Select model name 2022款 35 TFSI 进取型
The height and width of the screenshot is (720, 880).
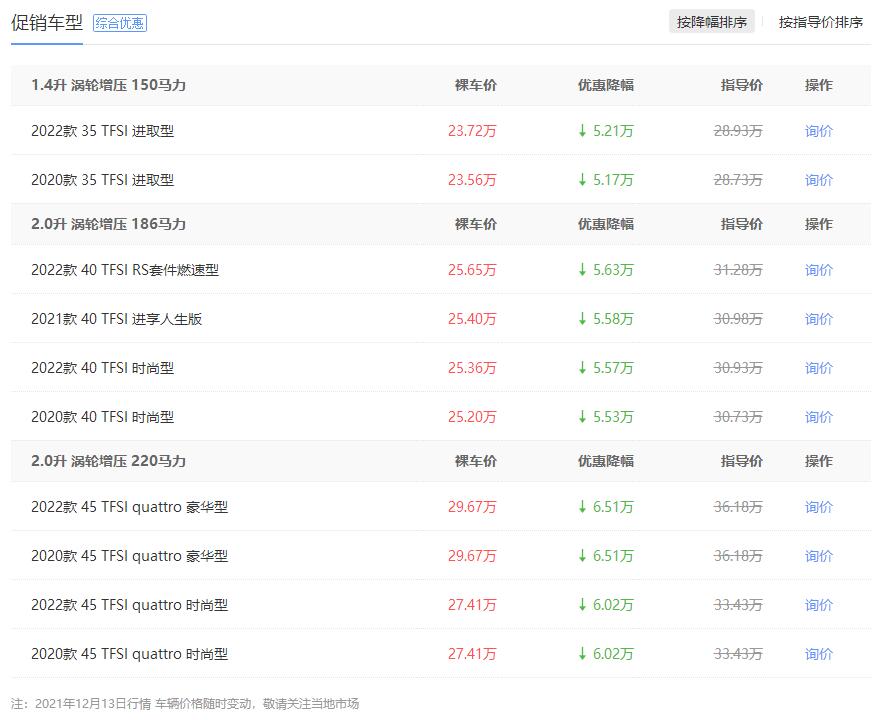[x=103, y=131]
